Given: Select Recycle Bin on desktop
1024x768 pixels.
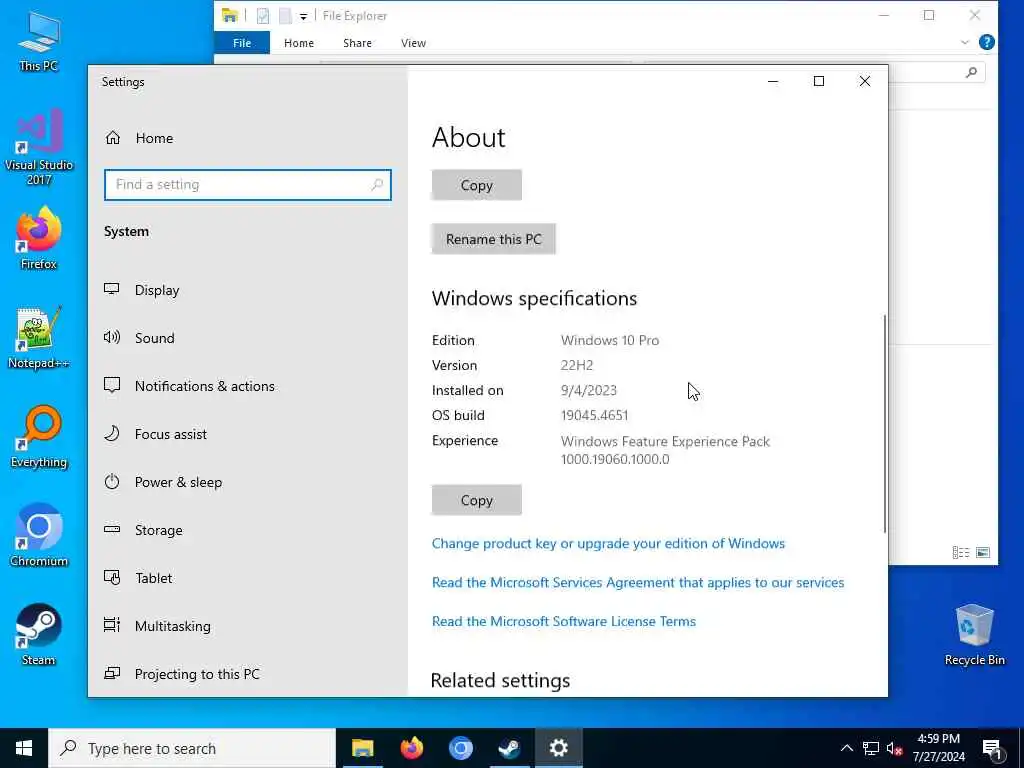Looking at the screenshot, I should (974, 634).
